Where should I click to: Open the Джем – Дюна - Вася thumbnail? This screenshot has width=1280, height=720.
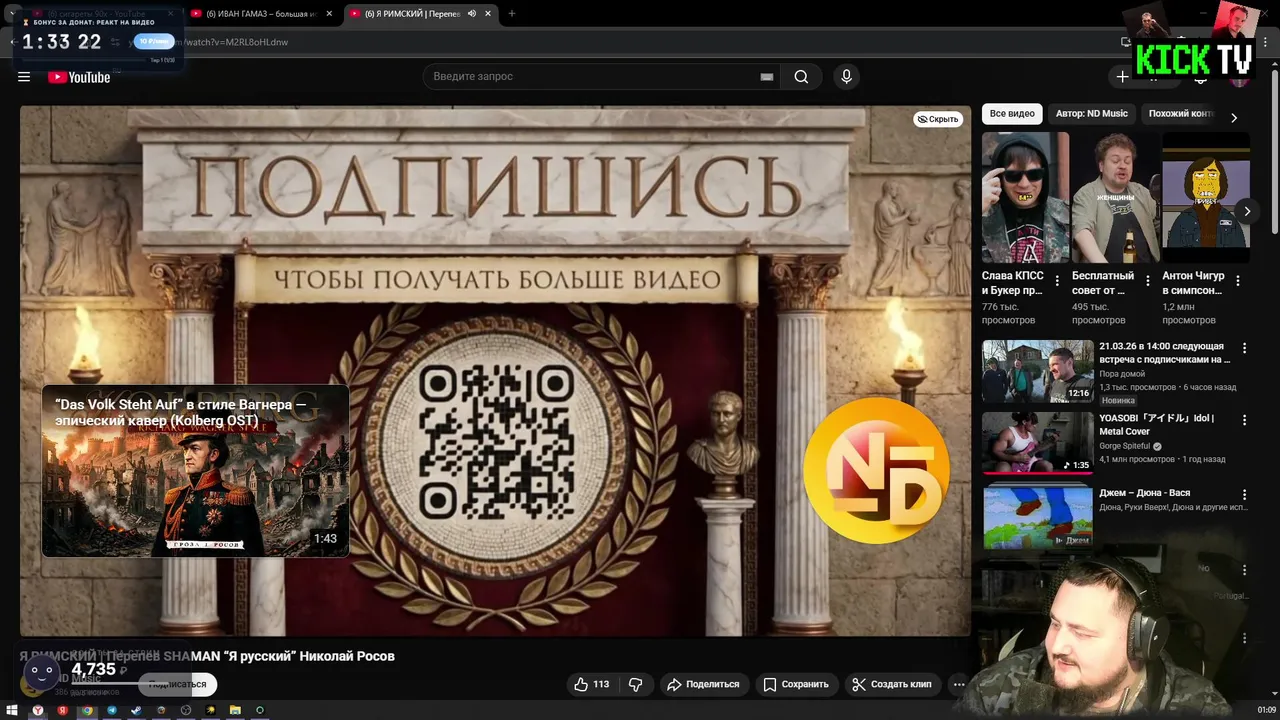pos(1038,517)
